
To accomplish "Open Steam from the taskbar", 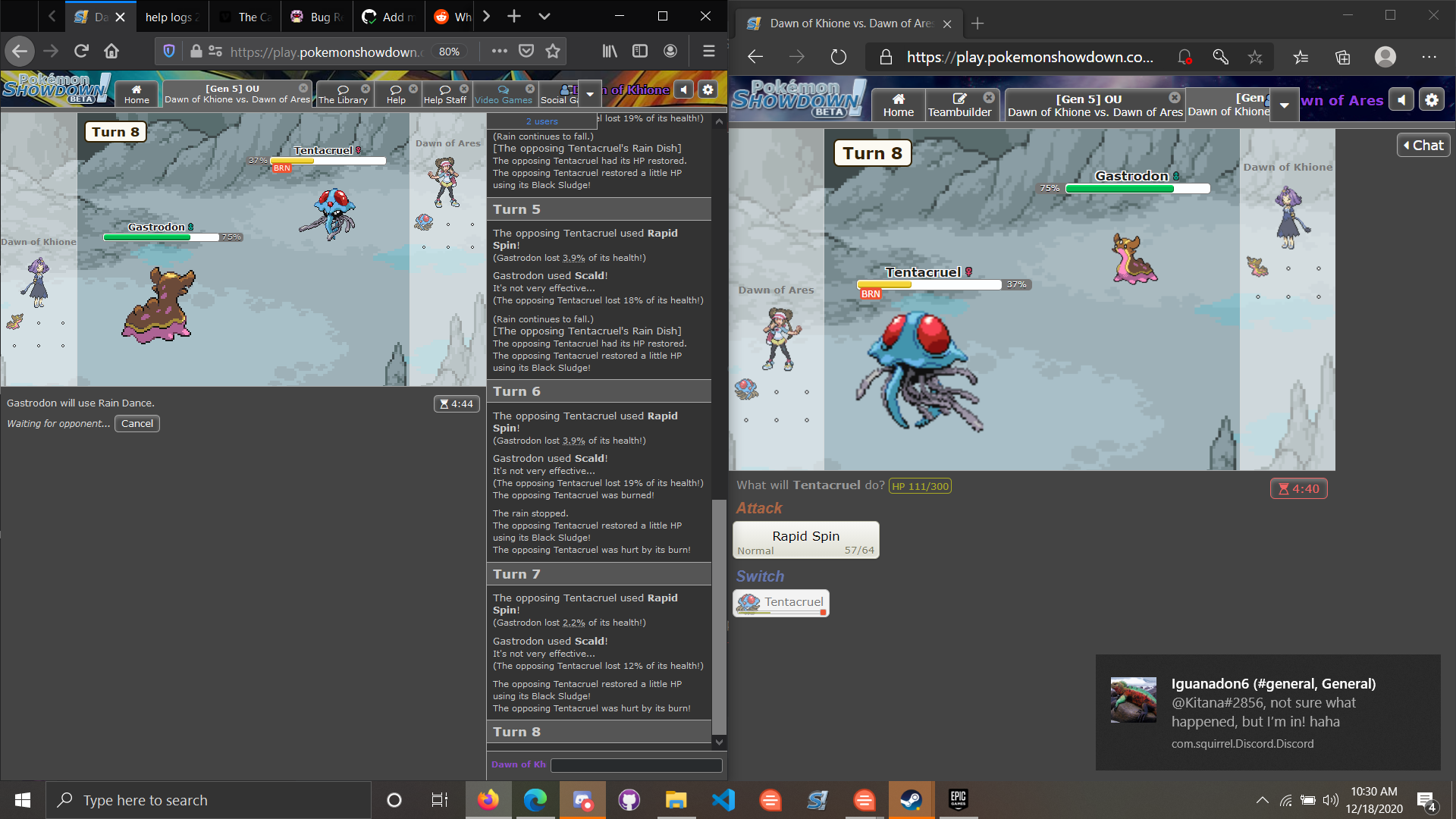I will tap(911, 800).
